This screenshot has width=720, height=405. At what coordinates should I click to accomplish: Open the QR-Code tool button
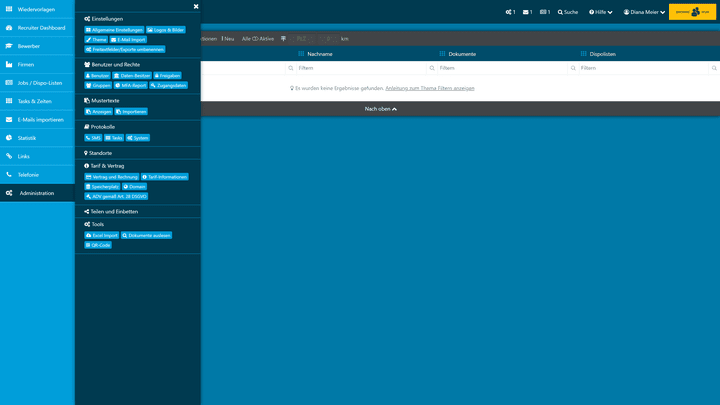coord(98,245)
